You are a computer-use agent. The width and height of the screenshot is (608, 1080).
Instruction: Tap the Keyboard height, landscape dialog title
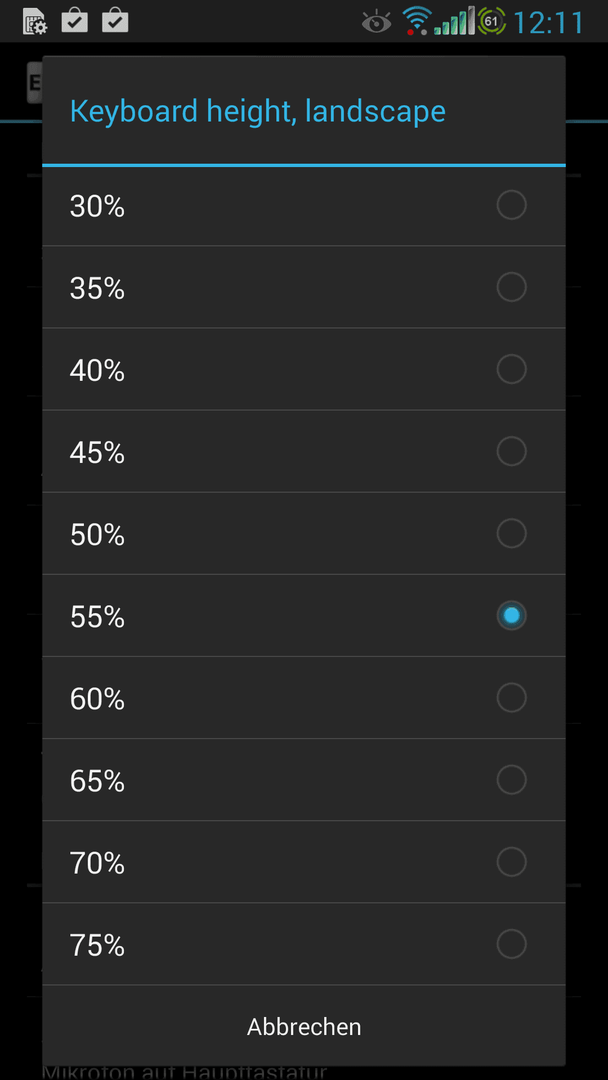click(x=258, y=112)
